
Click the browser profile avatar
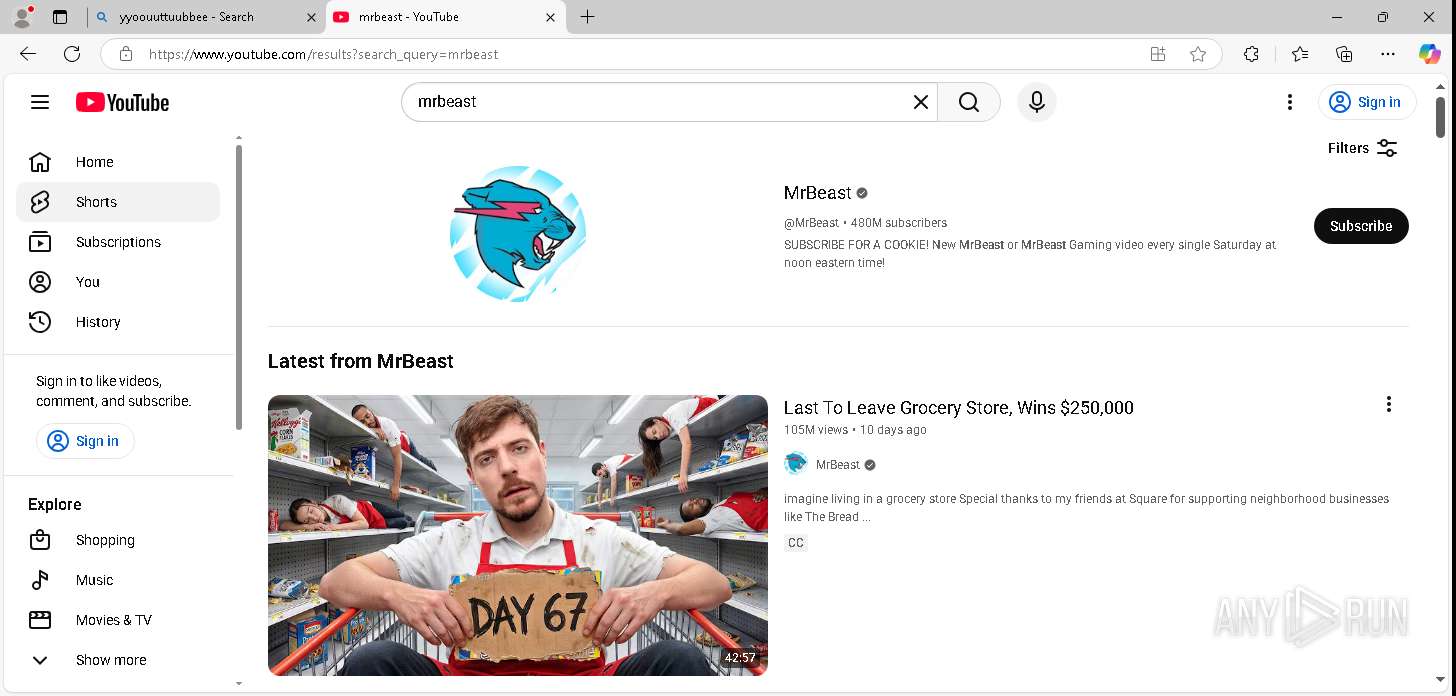22,17
